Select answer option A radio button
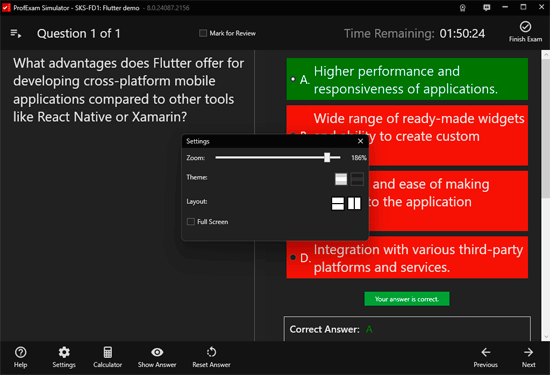550x375 pixels. [x=293, y=79]
